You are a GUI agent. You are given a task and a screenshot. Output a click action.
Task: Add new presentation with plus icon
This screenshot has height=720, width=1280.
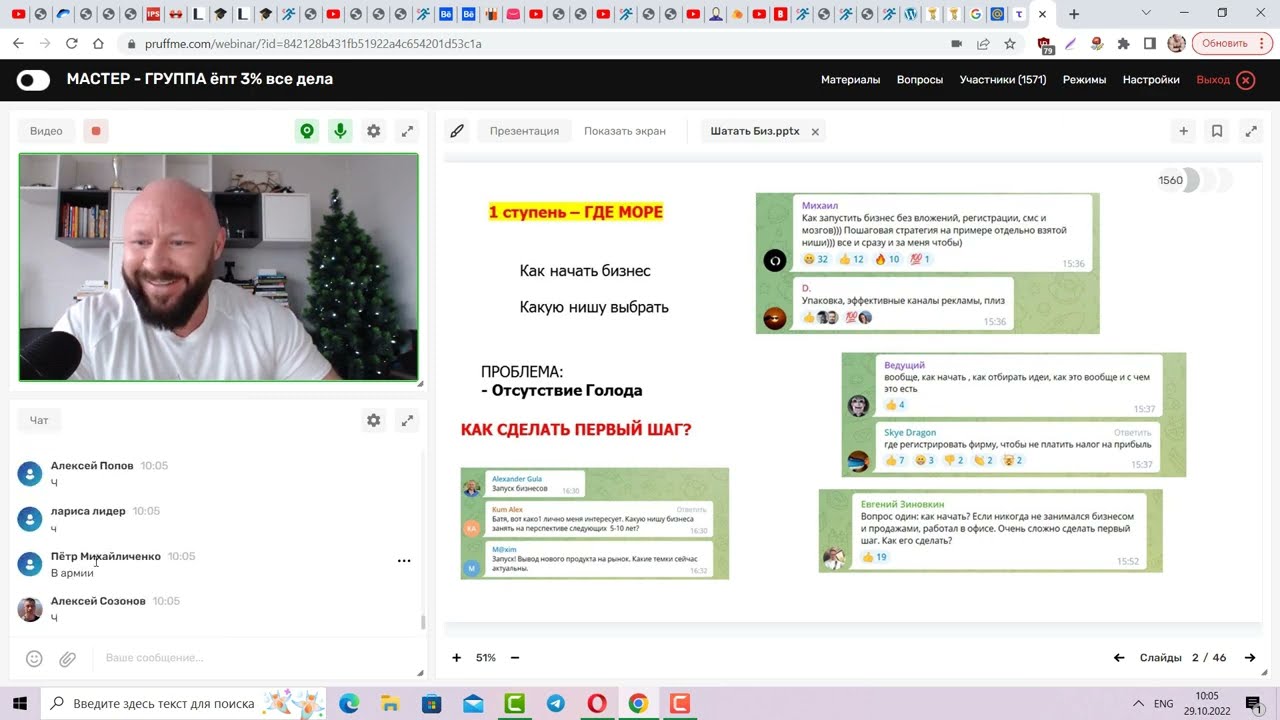1183,130
